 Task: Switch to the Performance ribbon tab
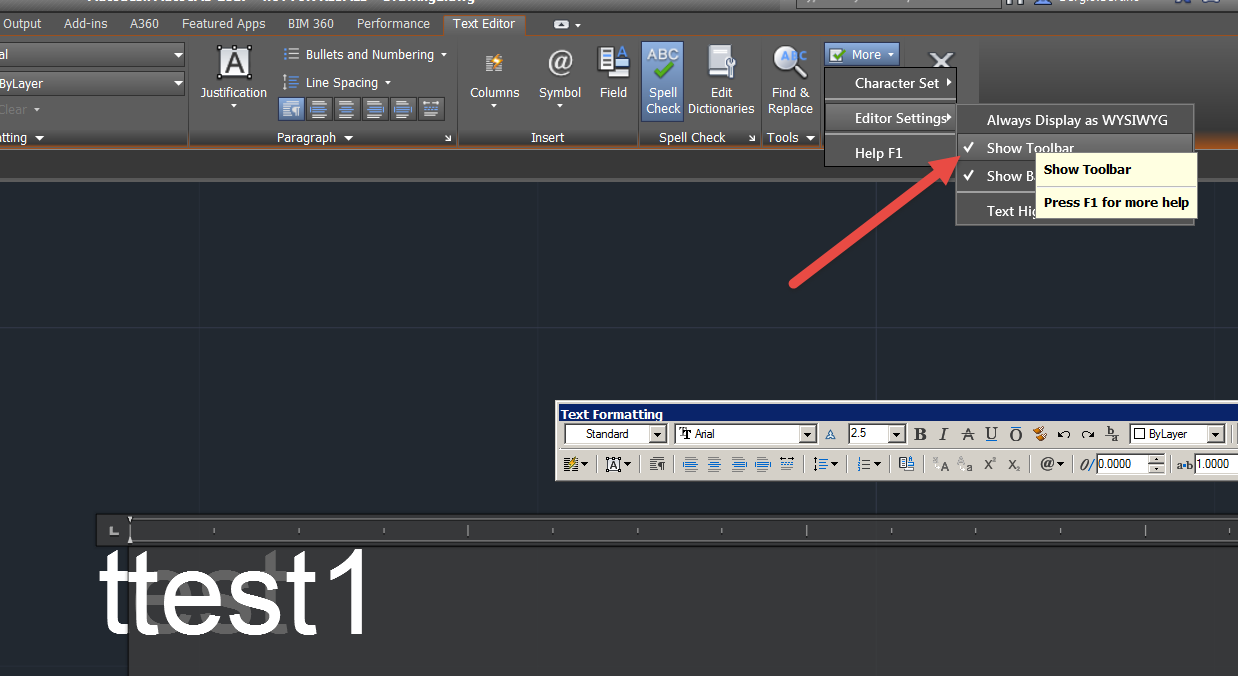pos(393,23)
